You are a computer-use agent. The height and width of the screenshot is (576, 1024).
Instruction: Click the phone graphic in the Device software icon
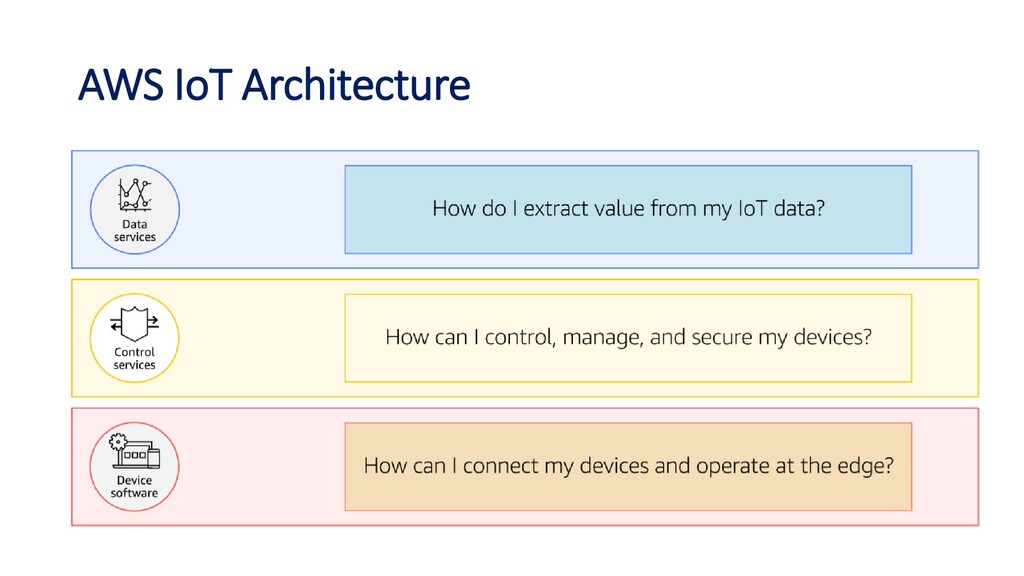(x=153, y=458)
